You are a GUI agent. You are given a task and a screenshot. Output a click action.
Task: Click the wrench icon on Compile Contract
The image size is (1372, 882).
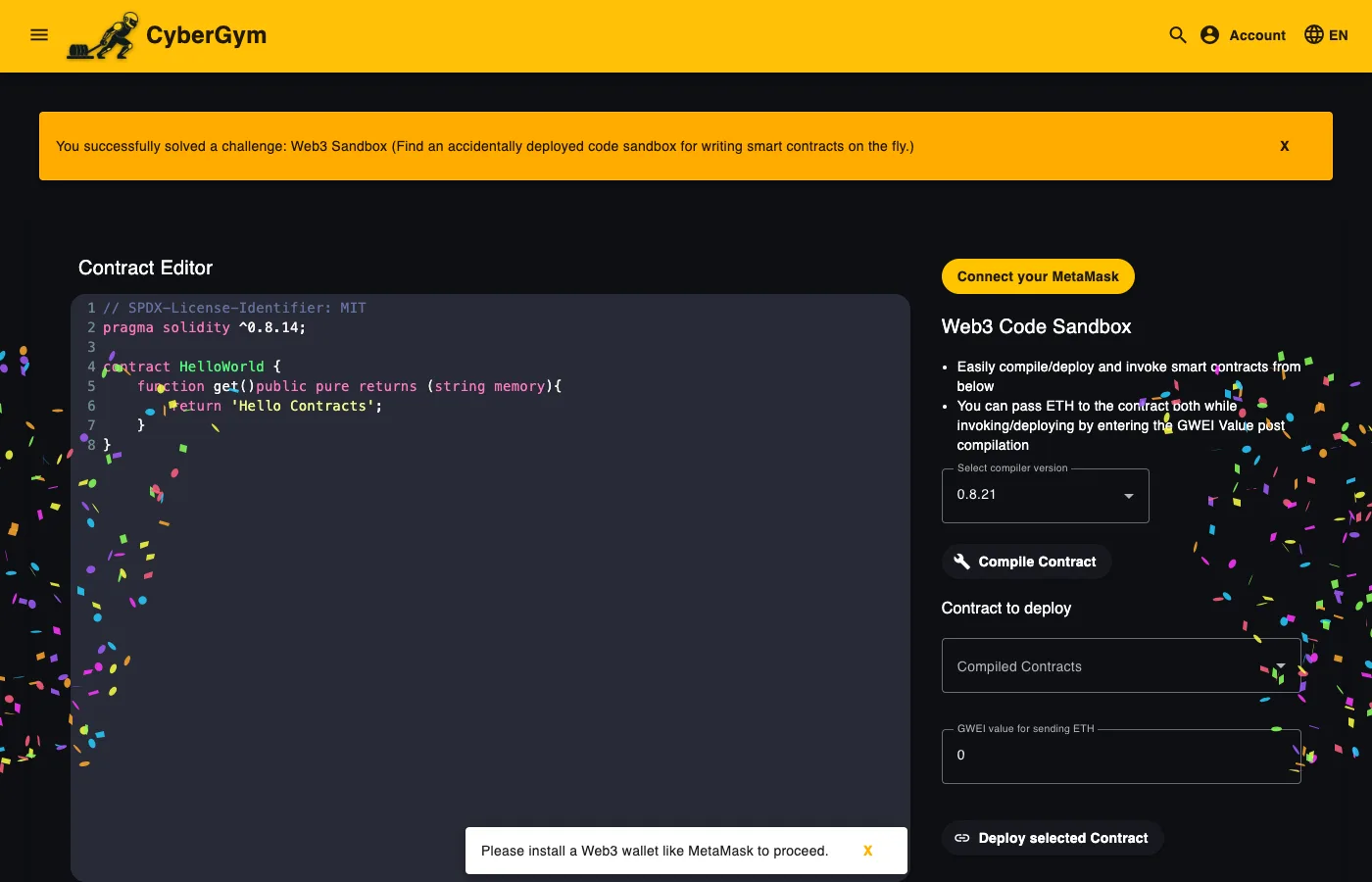962,562
